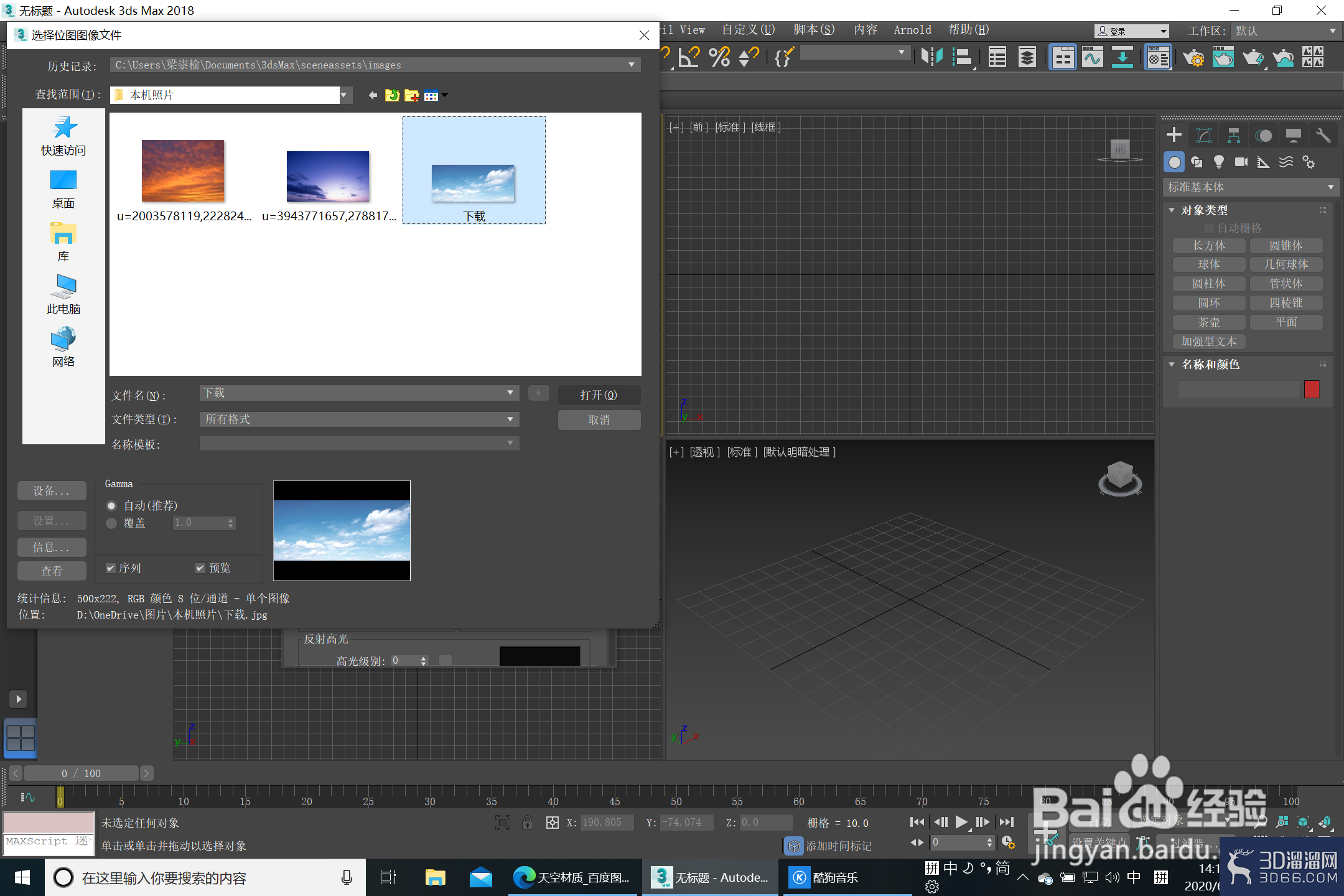Screen dimensions: 1344x896
Task: Click the Devices button
Action: pos(52,491)
